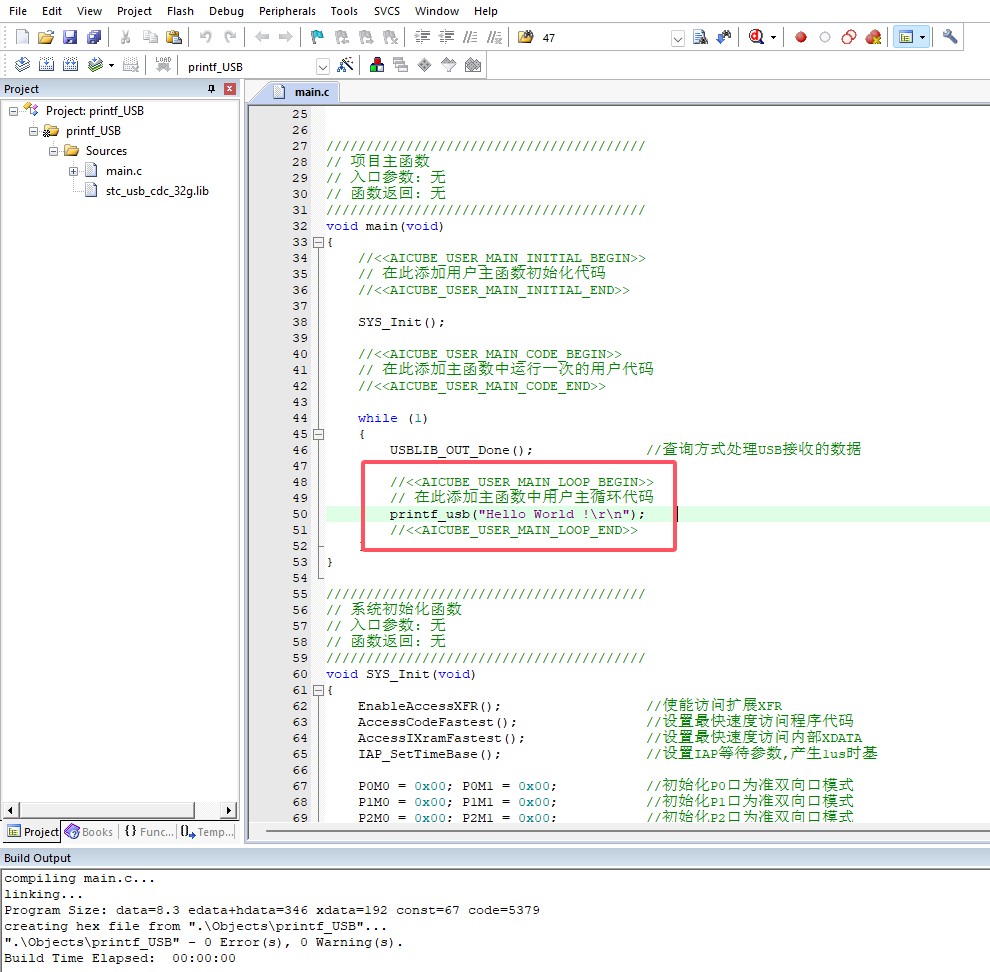Screen dimensions: 990x972
Task: Save the current file
Action: (69, 37)
